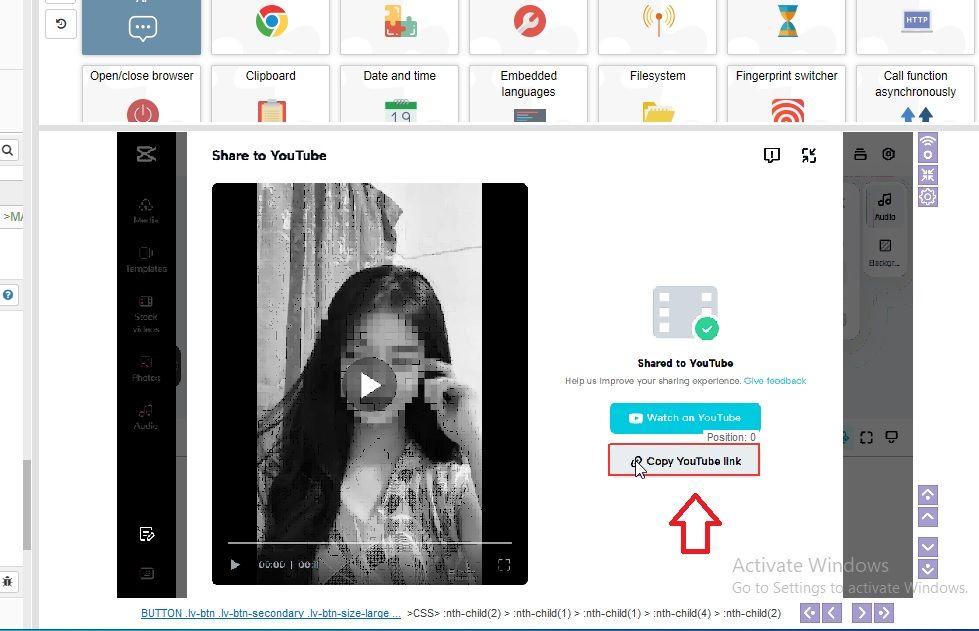The image size is (979, 631).
Task: Click the Open/close browser module
Action: (142, 94)
